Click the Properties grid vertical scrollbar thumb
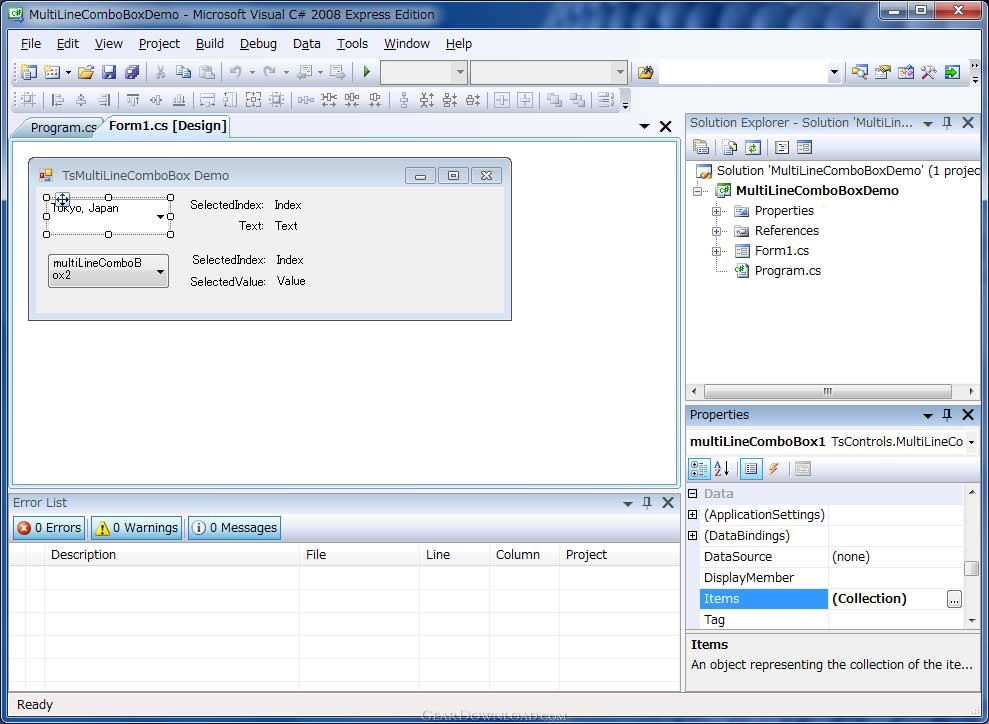Image resolution: width=989 pixels, height=724 pixels. 971,568
